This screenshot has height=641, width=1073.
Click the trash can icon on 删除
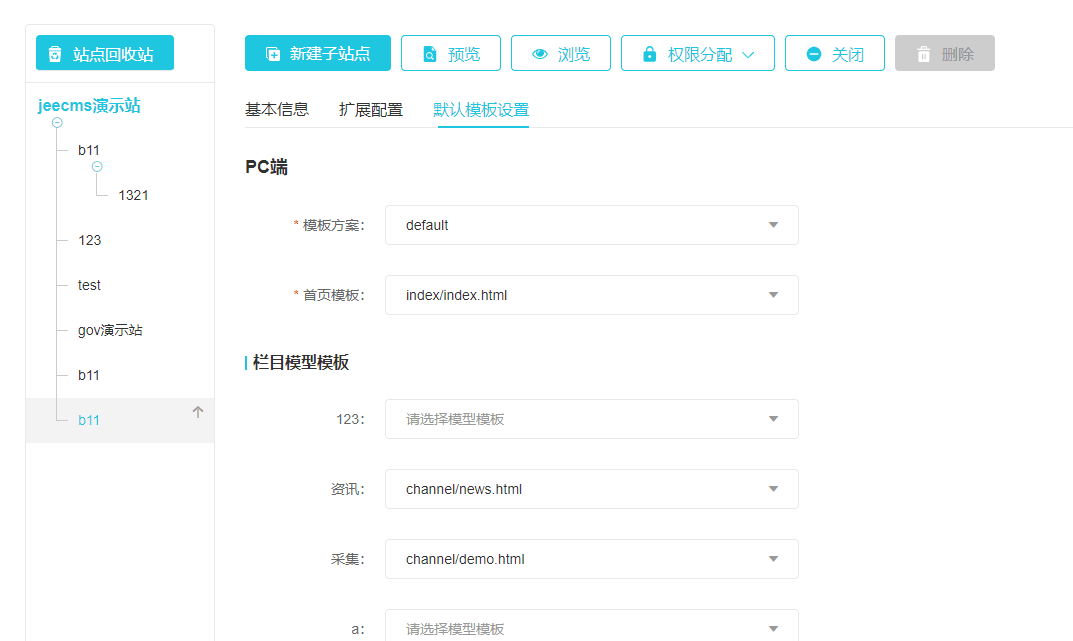[924, 54]
